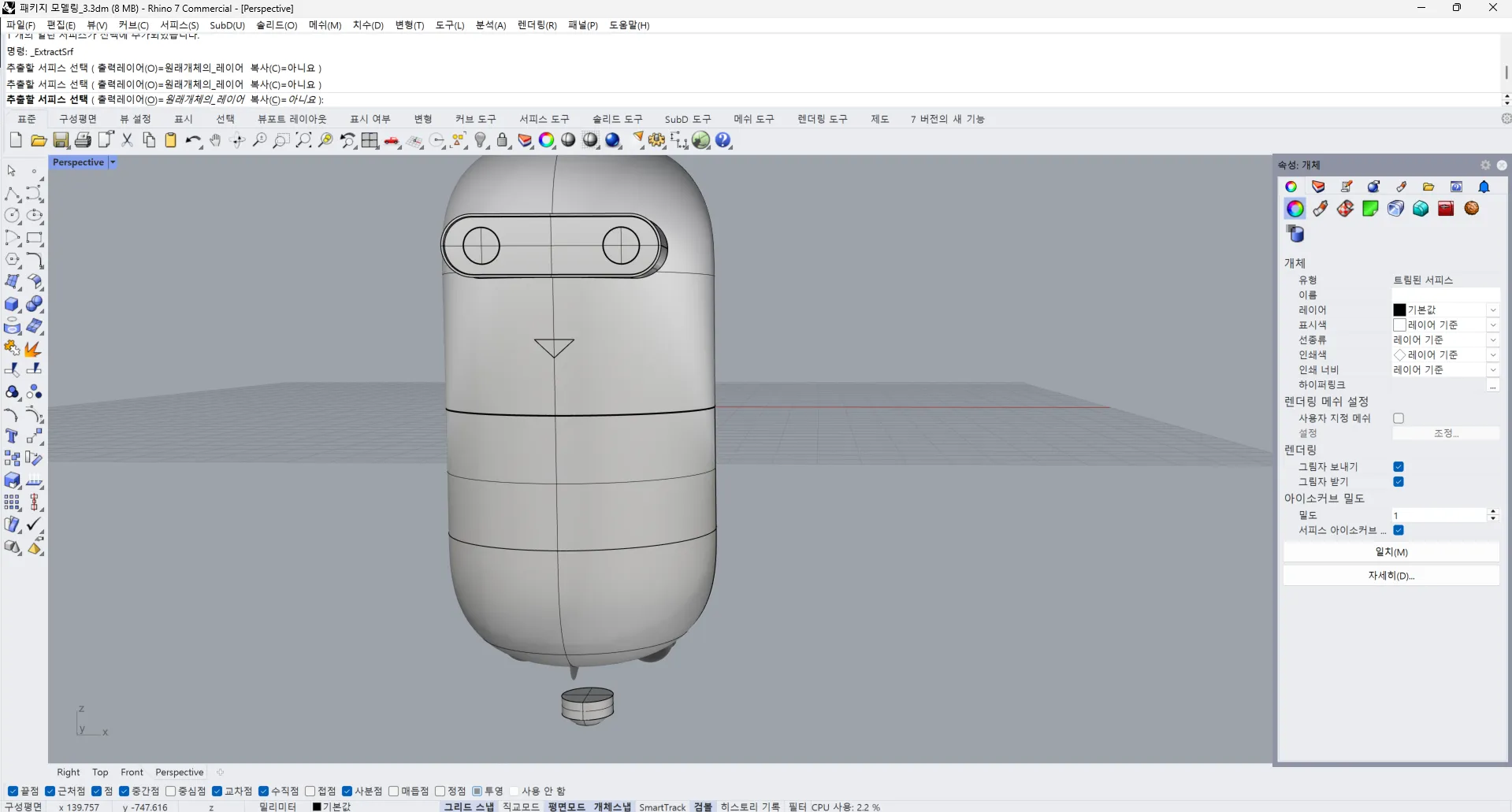Click the light bulb hide objects icon
Screen dimensions: 1512x812
[x=481, y=140]
